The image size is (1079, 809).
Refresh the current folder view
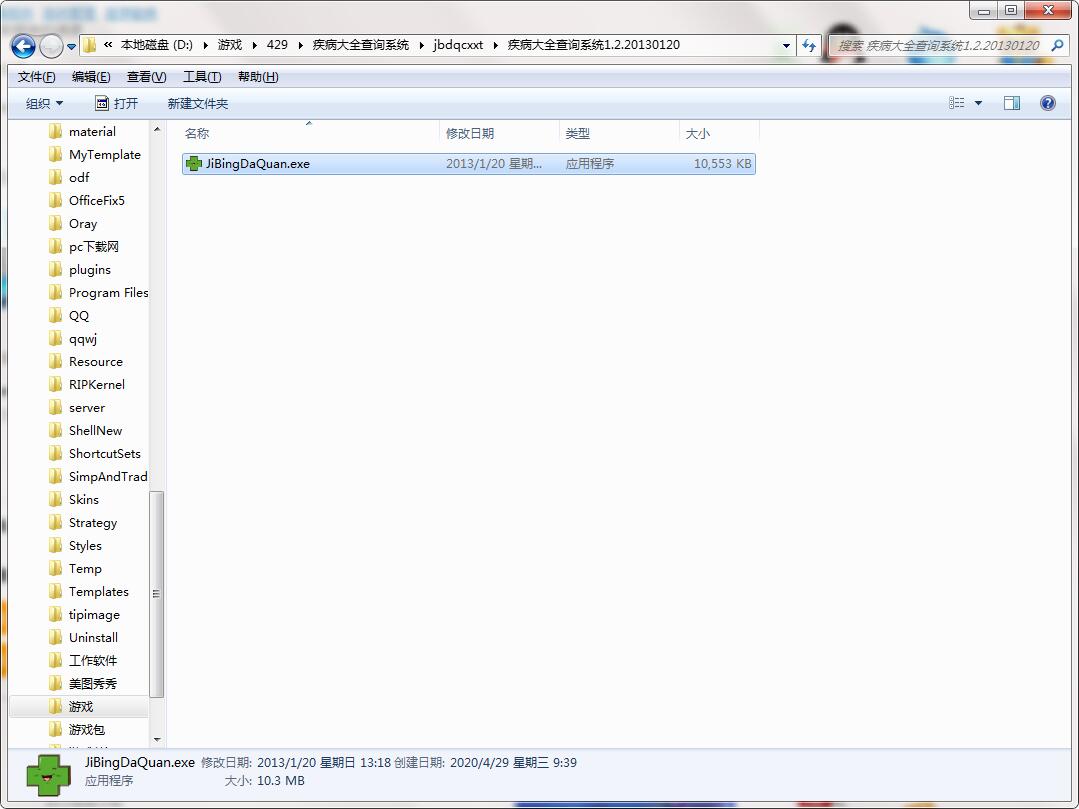tap(809, 45)
